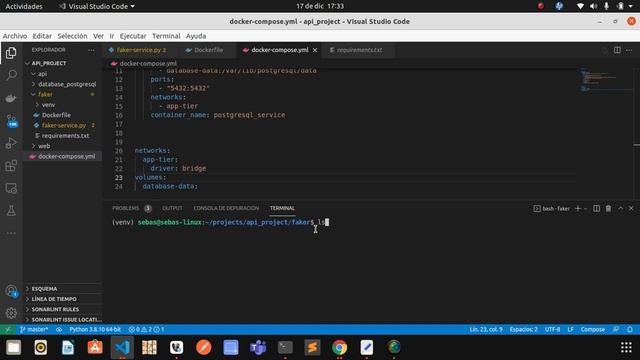Open the Selección menu
This screenshot has height=360, width=640.
(x=72, y=36)
